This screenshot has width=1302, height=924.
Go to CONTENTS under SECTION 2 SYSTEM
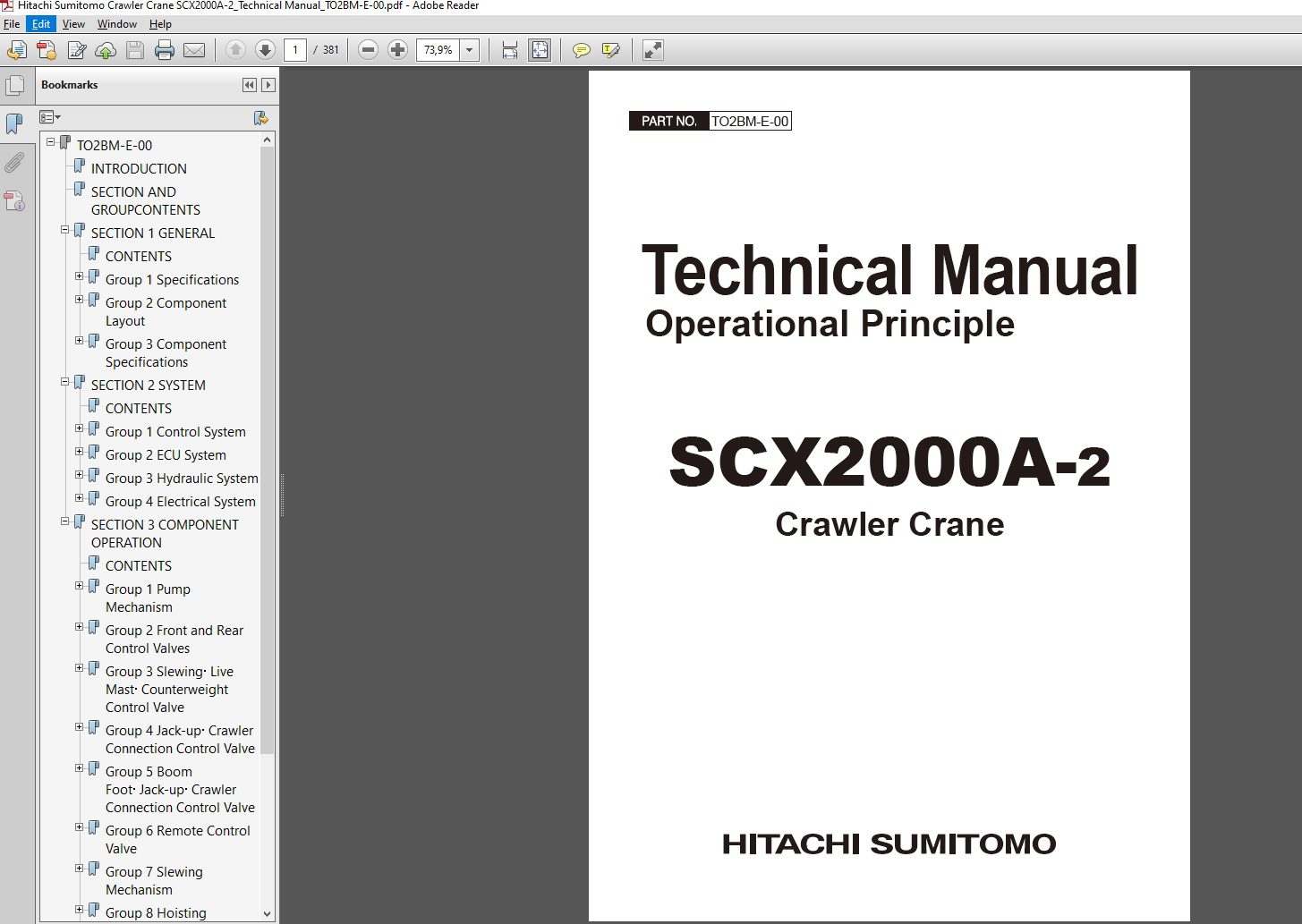pyautogui.click(x=139, y=408)
